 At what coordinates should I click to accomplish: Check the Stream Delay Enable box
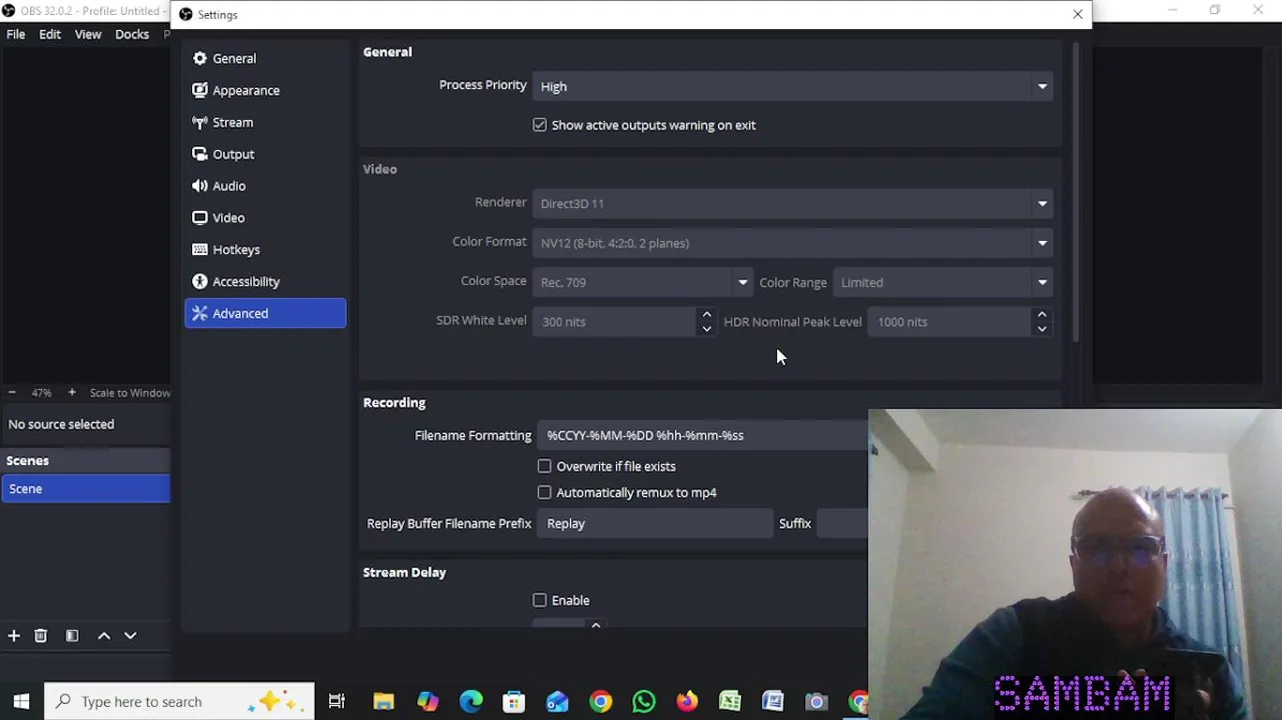click(540, 600)
